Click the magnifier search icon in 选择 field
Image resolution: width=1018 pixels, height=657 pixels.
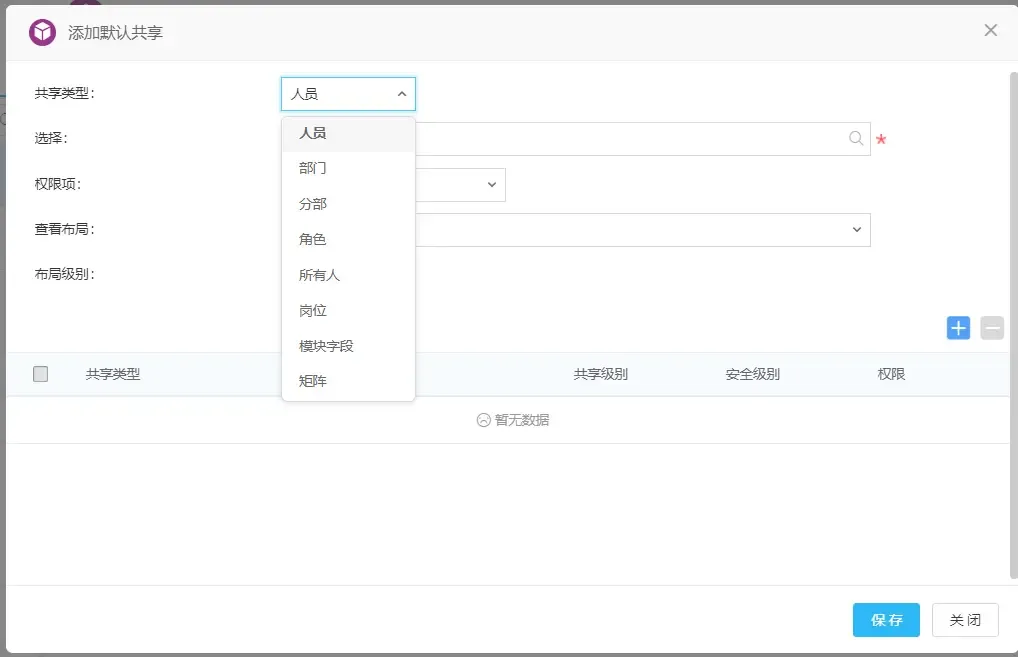[855, 139]
